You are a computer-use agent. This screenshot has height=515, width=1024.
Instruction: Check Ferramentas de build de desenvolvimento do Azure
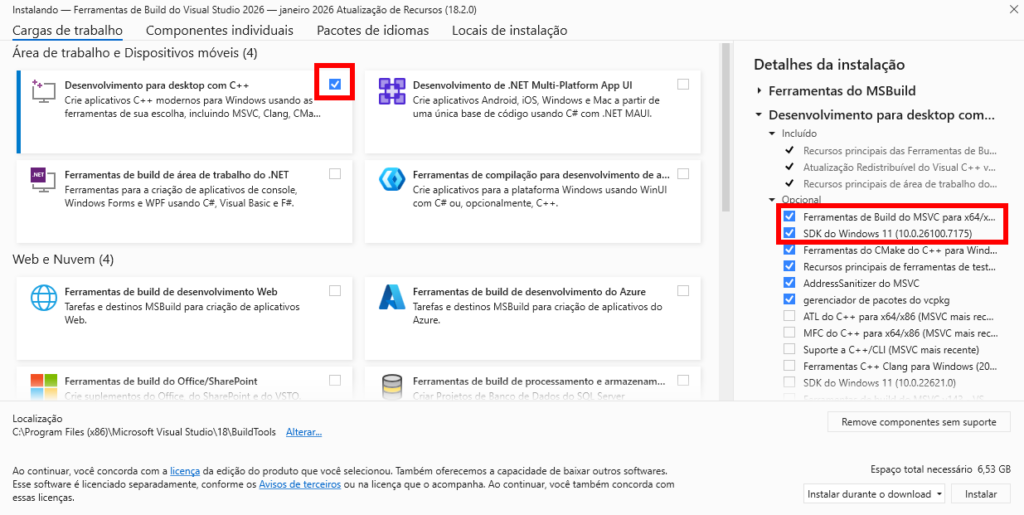tap(683, 290)
